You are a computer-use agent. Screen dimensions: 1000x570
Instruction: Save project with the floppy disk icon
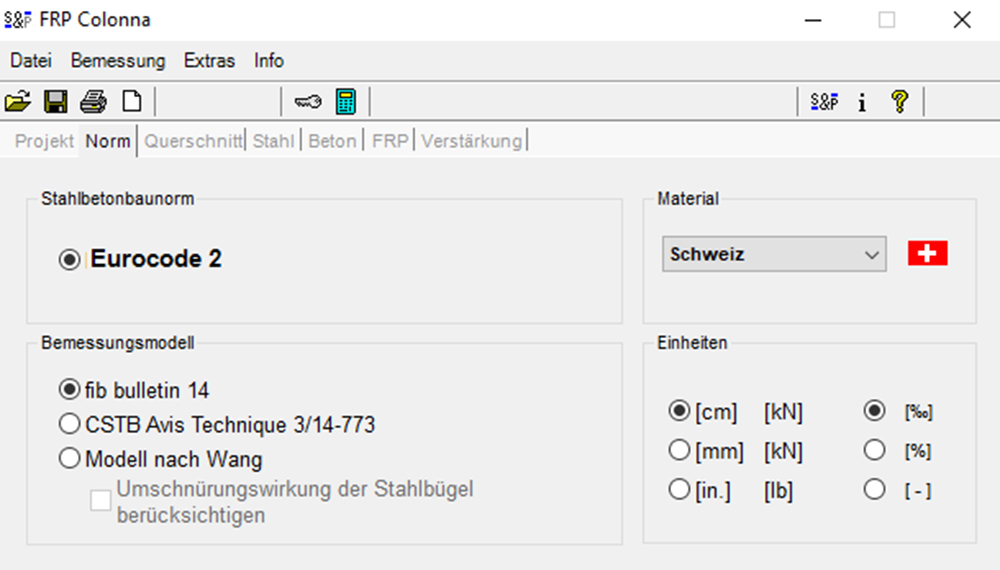(x=55, y=101)
